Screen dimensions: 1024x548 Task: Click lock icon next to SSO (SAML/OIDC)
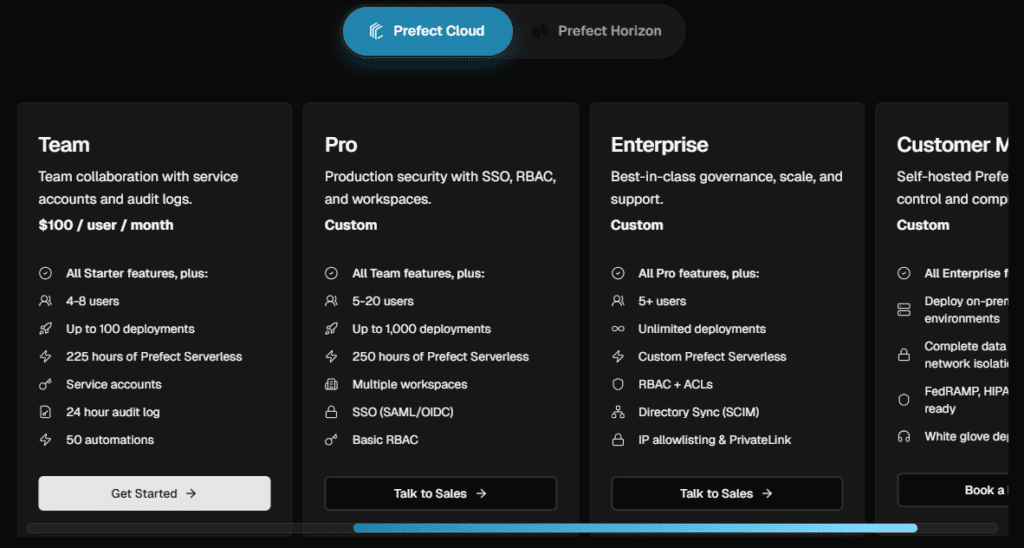(x=331, y=412)
